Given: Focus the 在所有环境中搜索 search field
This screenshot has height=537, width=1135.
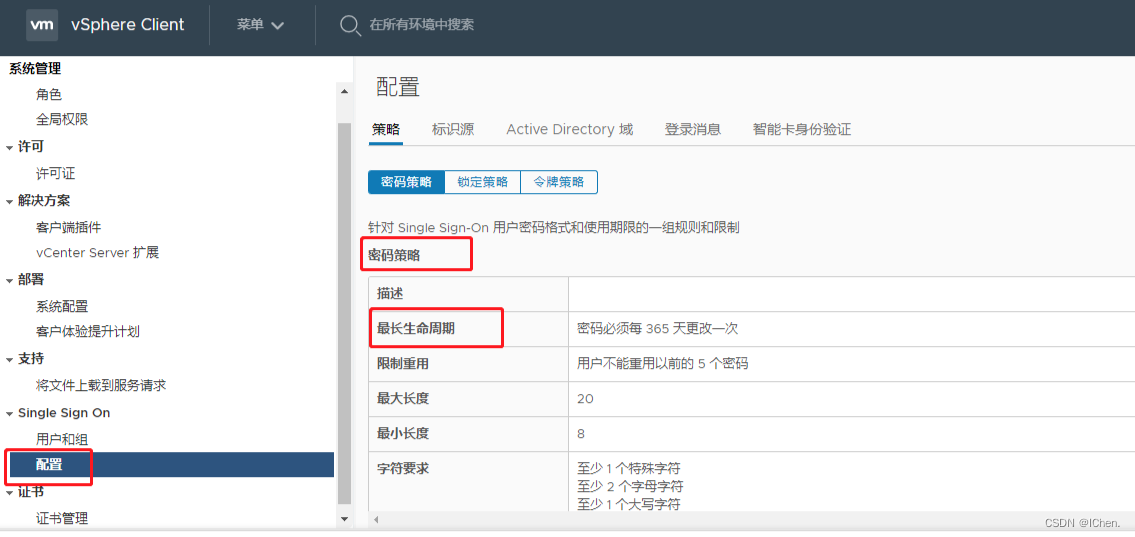Looking at the screenshot, I should tap(422, 25).
